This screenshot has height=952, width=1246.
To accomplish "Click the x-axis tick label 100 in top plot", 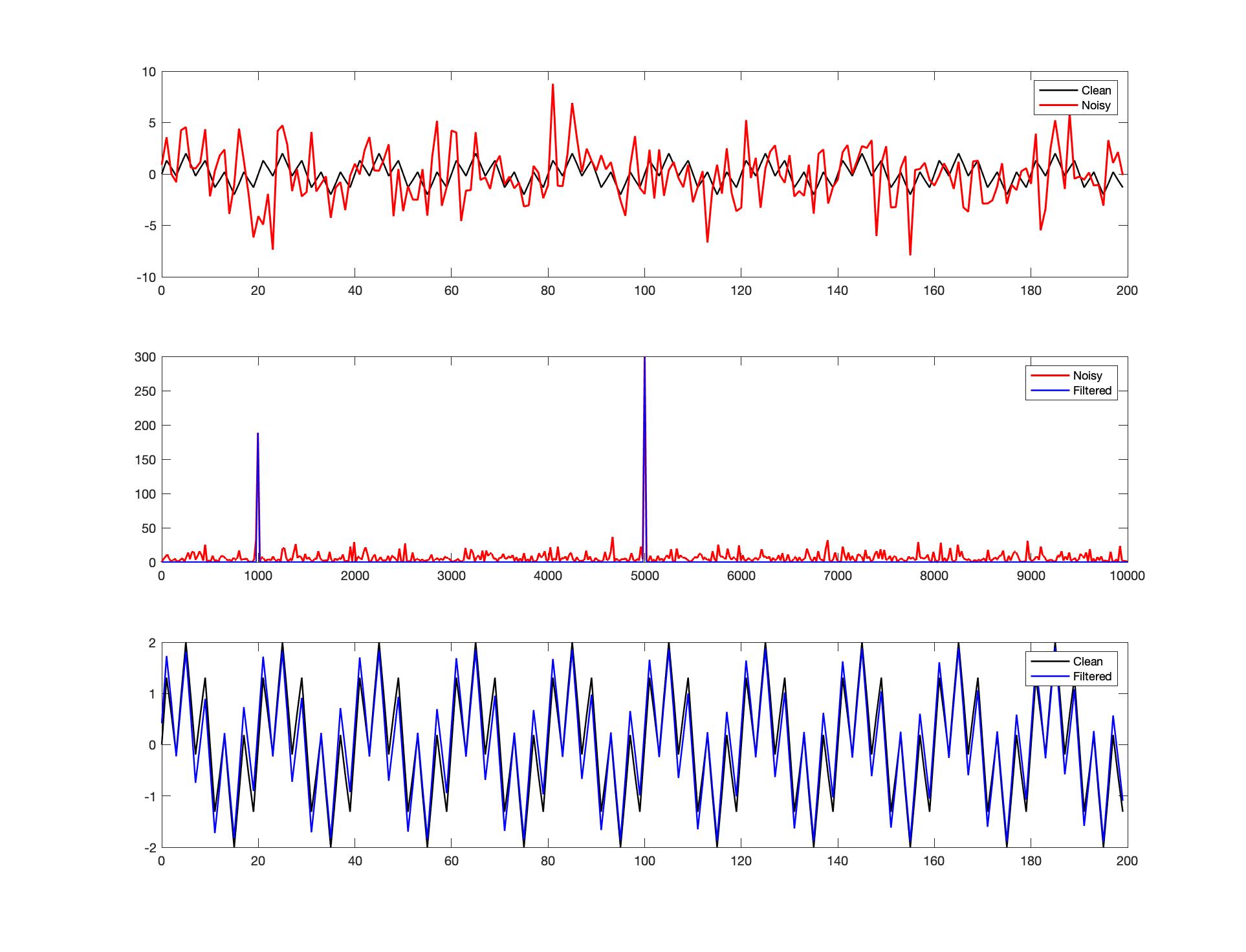I will [644, 291].
